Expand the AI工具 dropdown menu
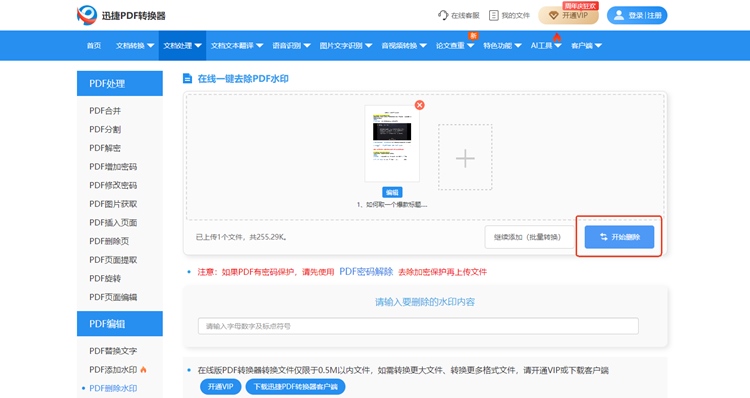 [546, 45]
